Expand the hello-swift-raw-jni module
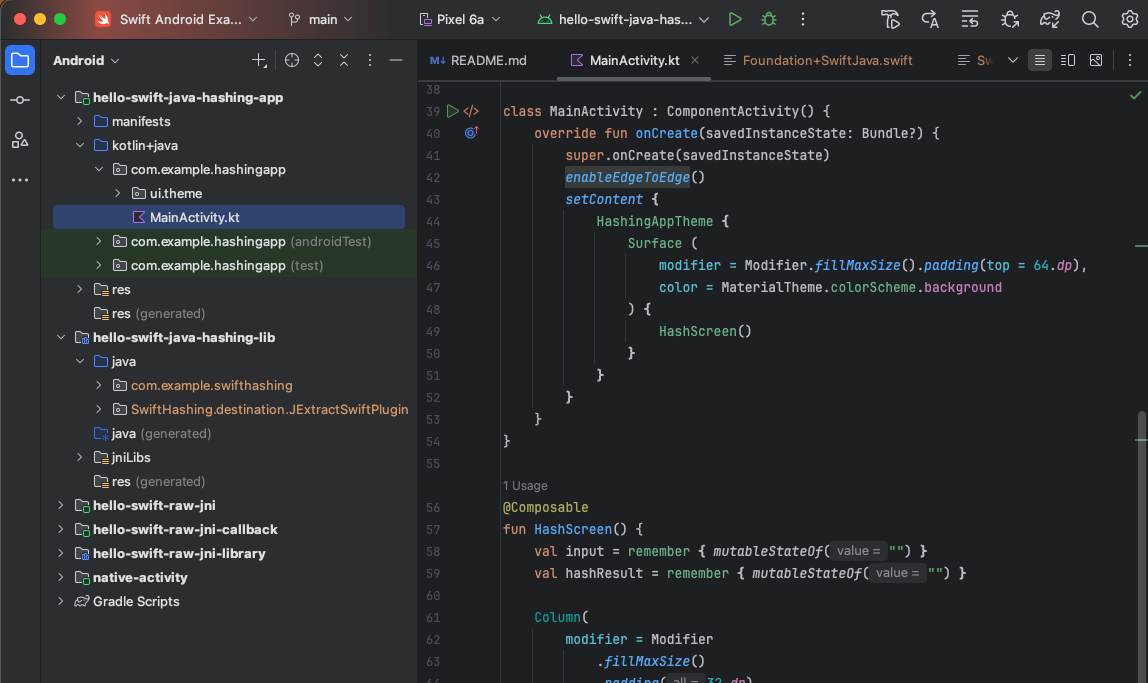The image size is (1148, 683). 61,506
